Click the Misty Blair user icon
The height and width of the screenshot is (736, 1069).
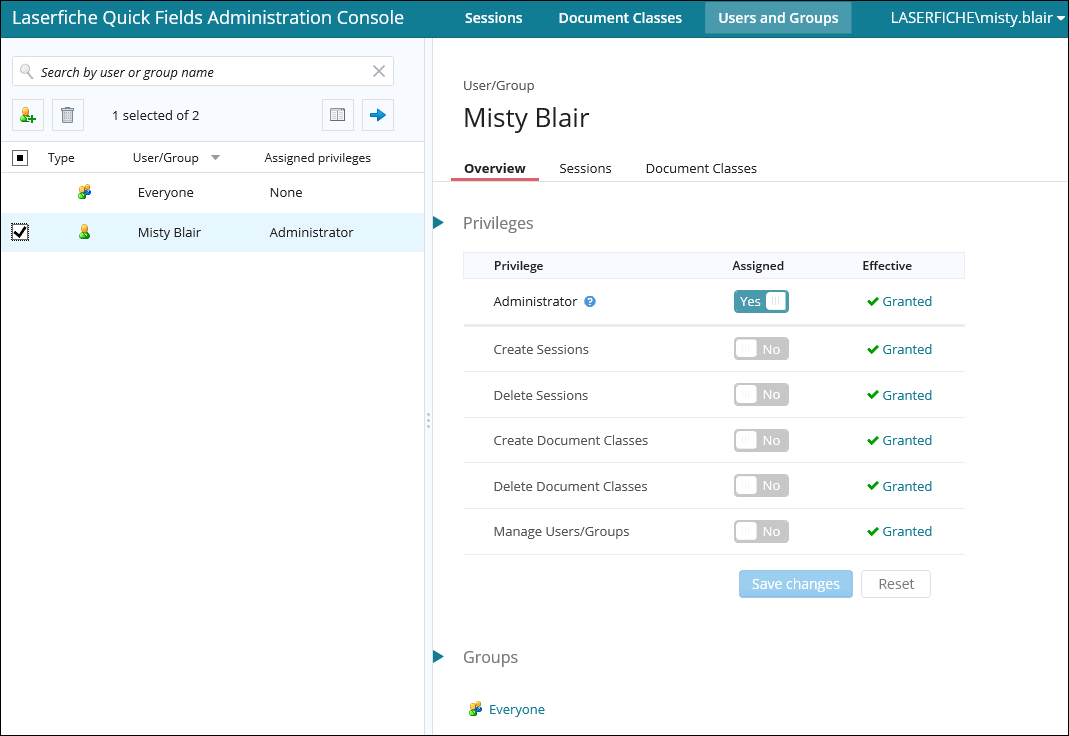pos(85,232)
